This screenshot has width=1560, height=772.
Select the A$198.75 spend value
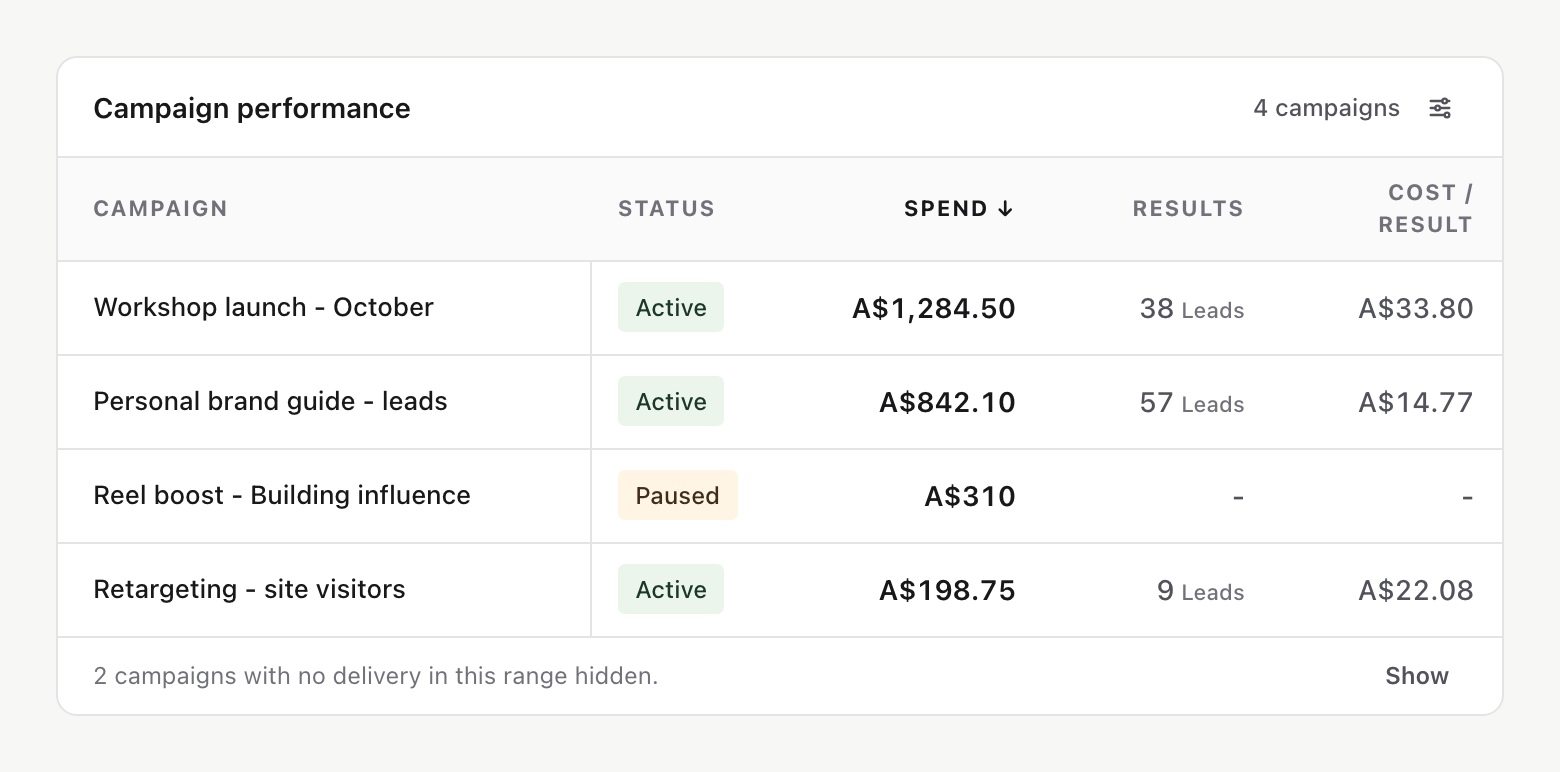(x=947, y=590)
